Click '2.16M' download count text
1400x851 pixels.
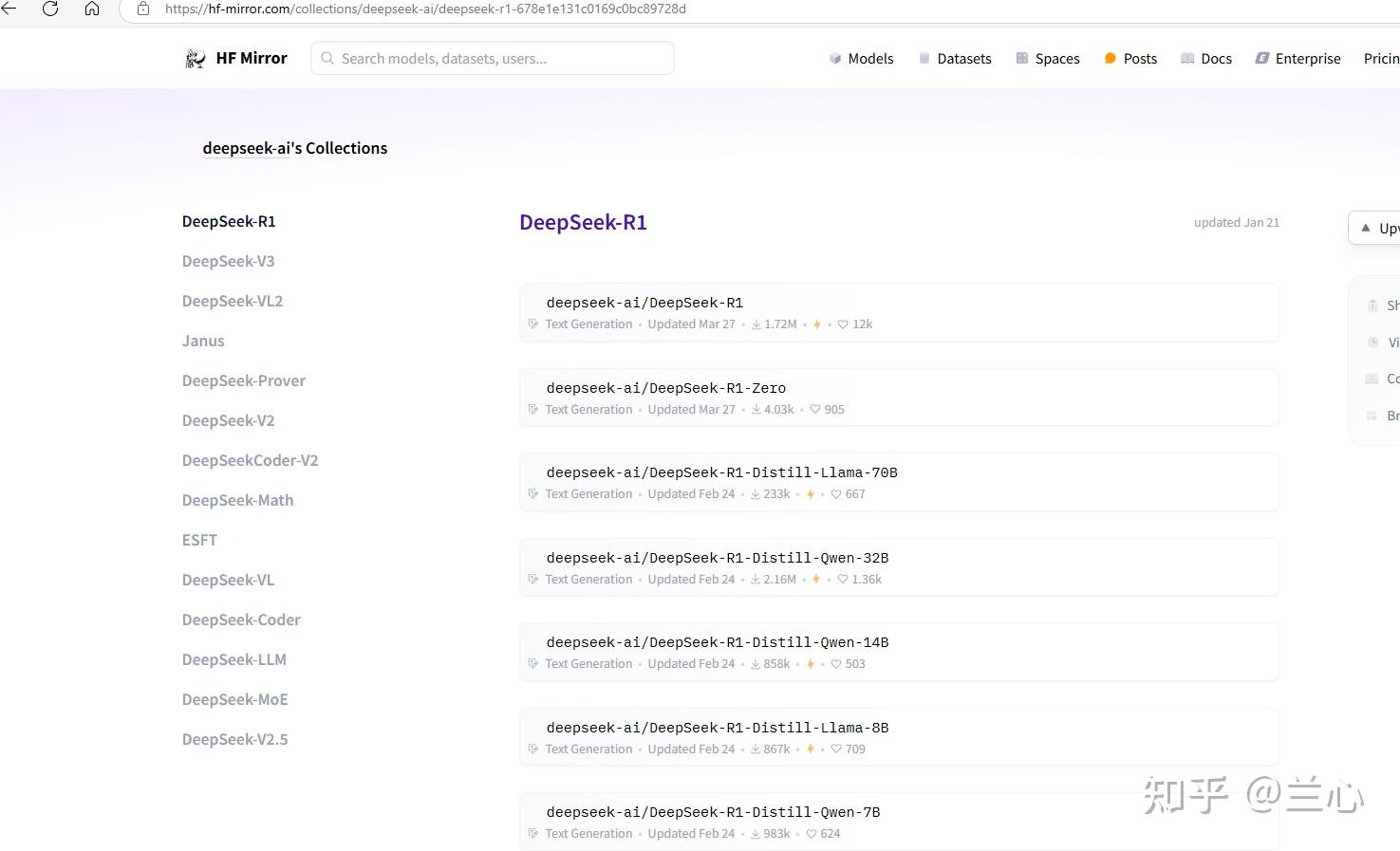coord(780,580)
